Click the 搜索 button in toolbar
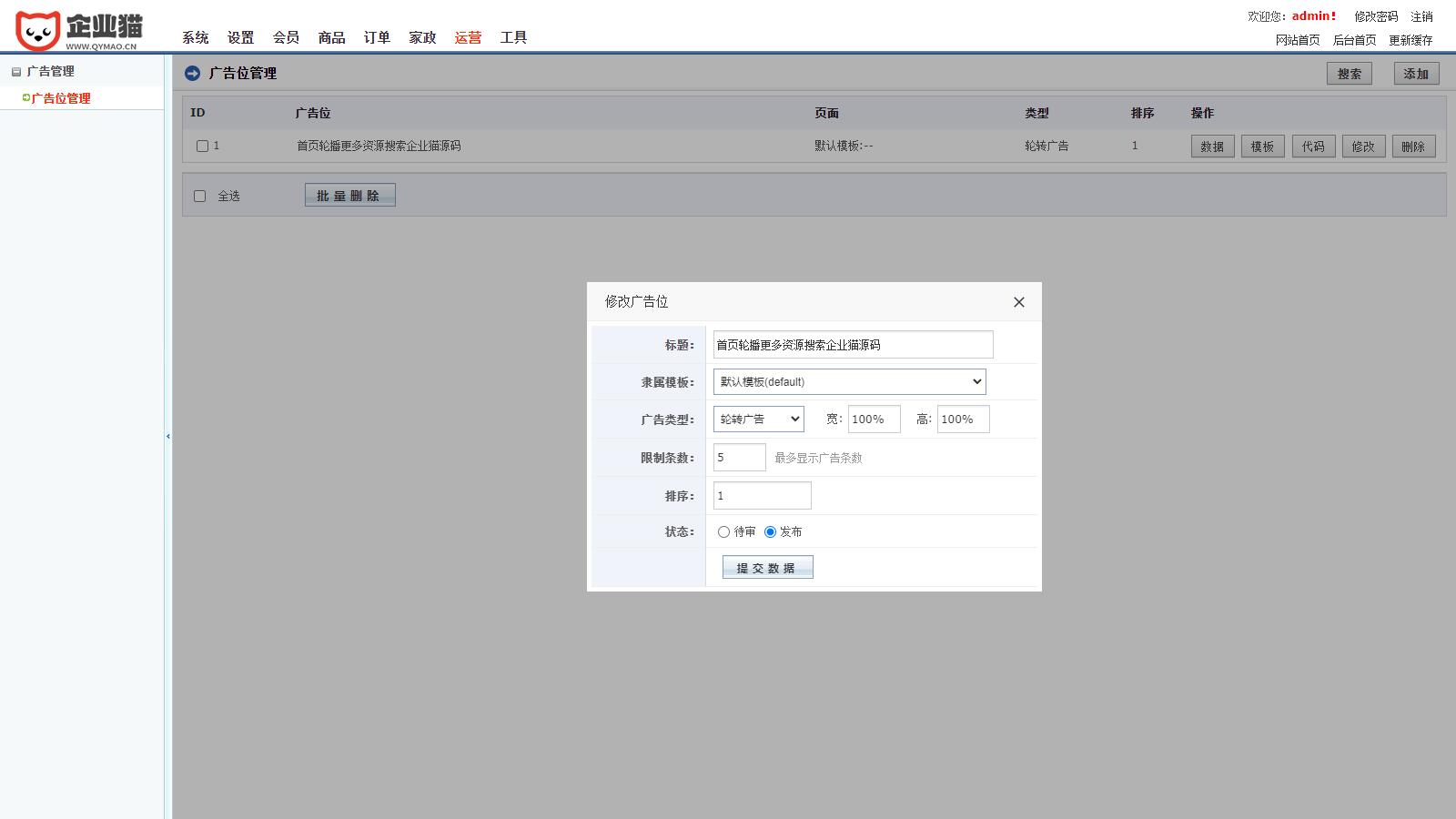Screen dimensions: 1456x819 tap(1350, 74)
